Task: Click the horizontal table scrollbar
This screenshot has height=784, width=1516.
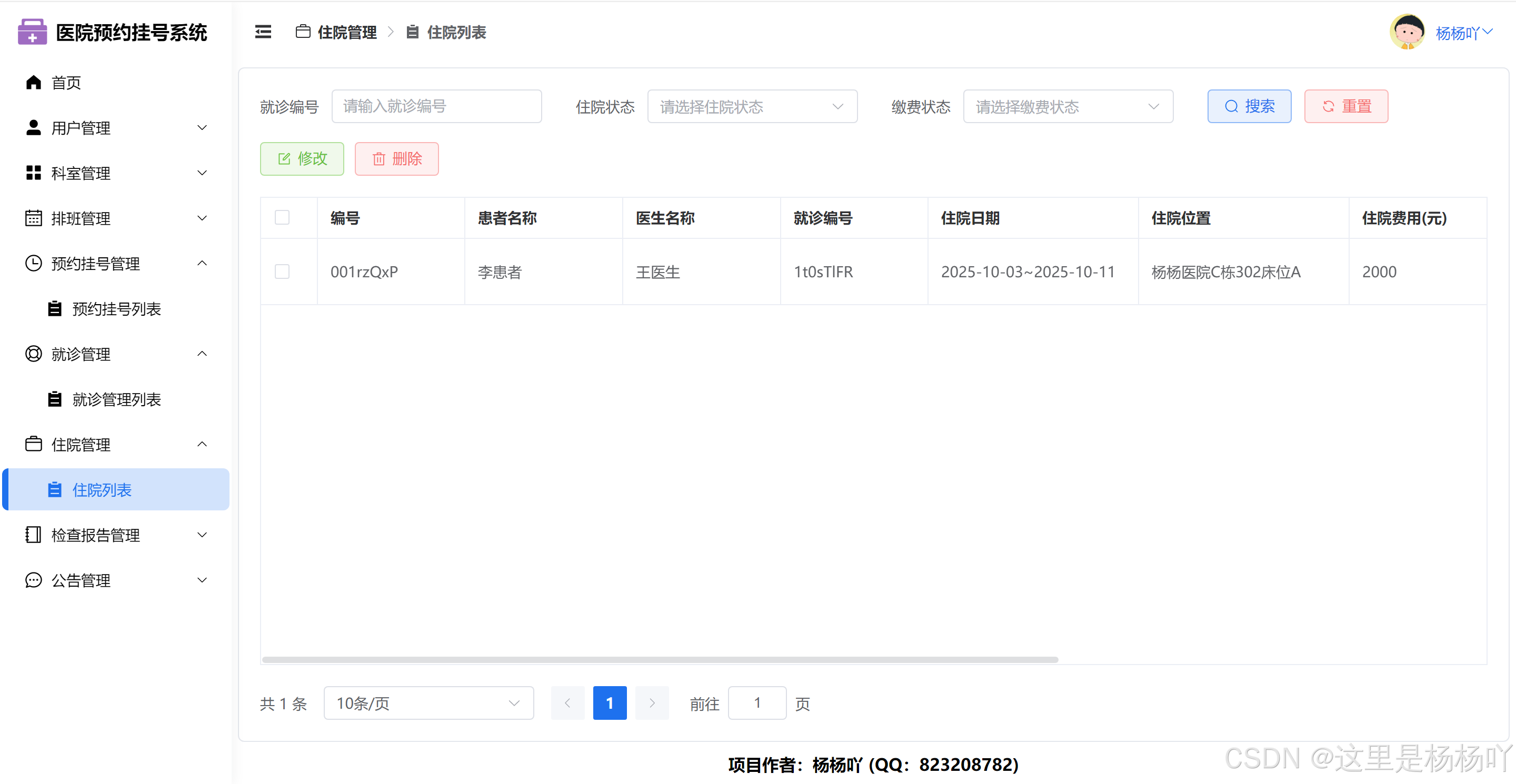Action: coord(659,659)
